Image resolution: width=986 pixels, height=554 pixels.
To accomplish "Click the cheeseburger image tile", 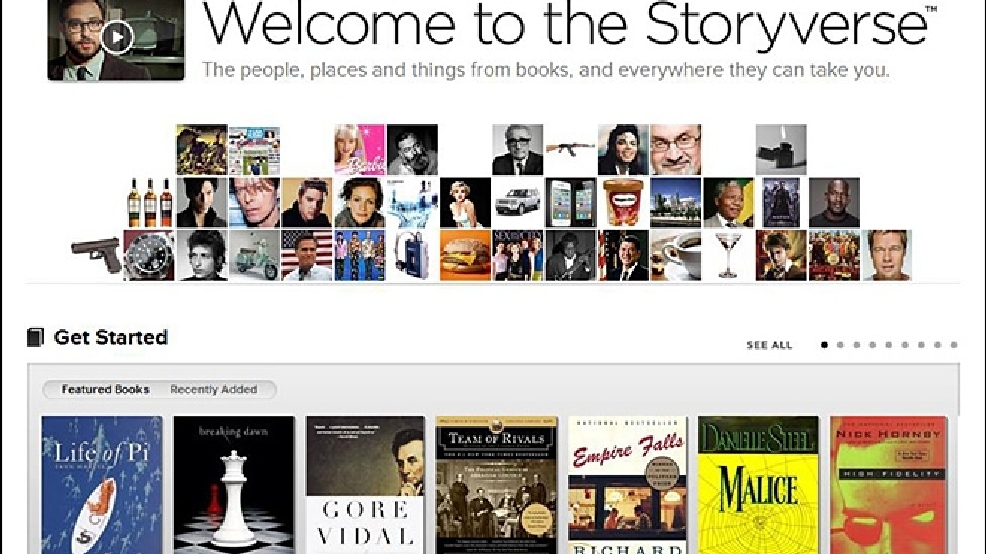I will [x=465, y=255].
